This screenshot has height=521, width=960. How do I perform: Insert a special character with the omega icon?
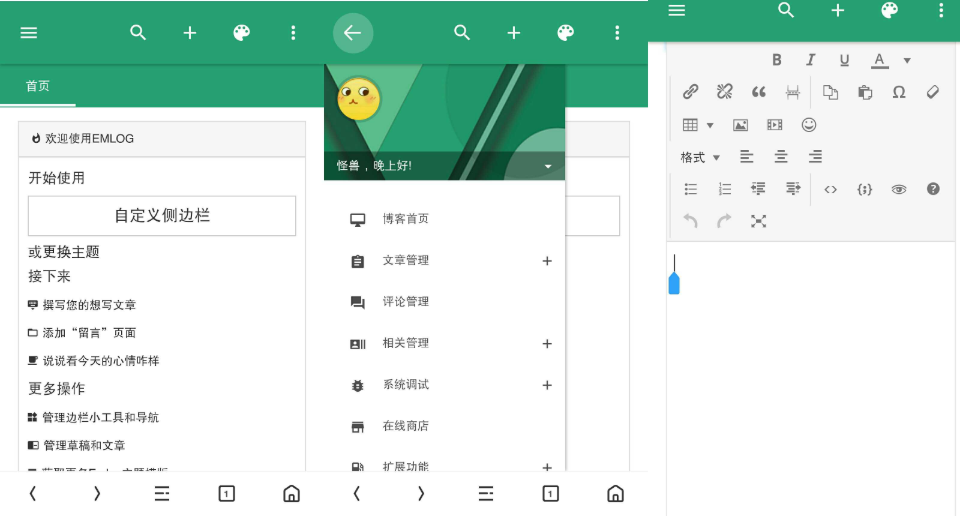coord(899,92)
